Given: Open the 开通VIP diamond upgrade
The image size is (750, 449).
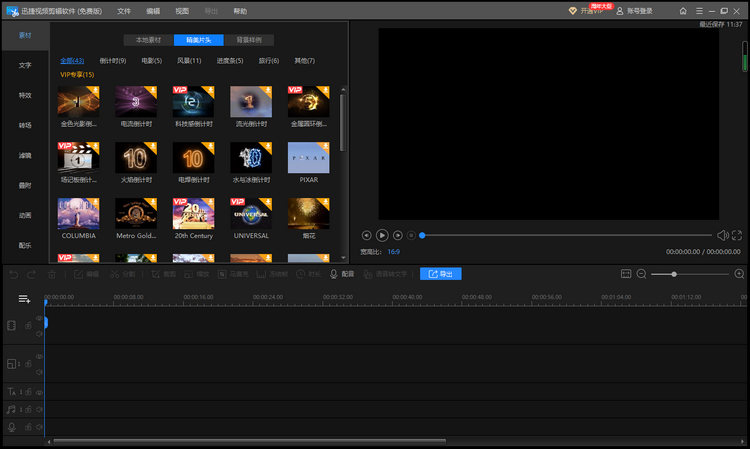Looking at the screenshot, I should (x=586, y=11).
